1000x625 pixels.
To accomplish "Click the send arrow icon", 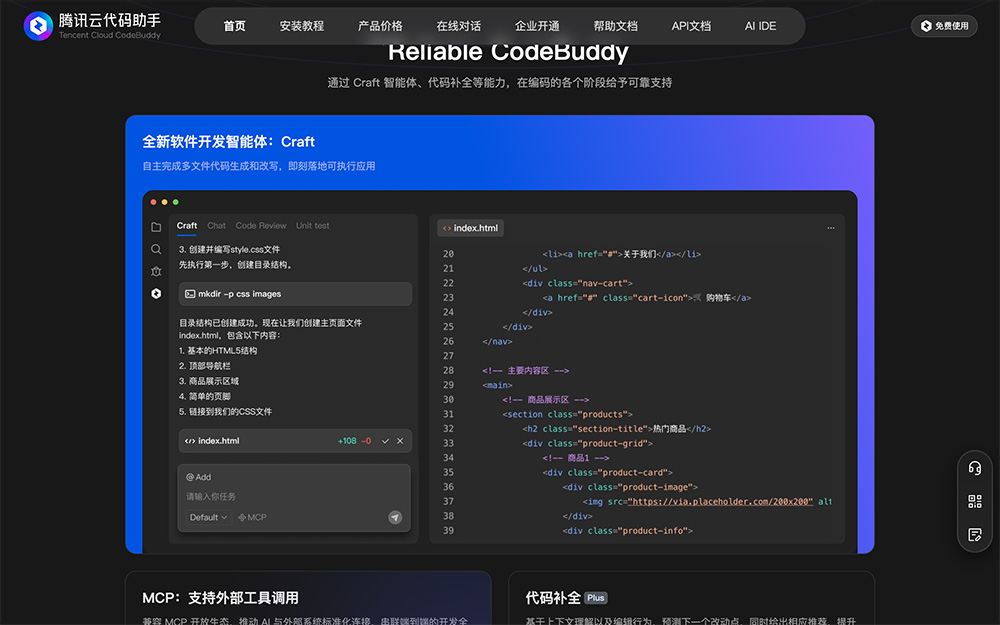I will point(395,517).
